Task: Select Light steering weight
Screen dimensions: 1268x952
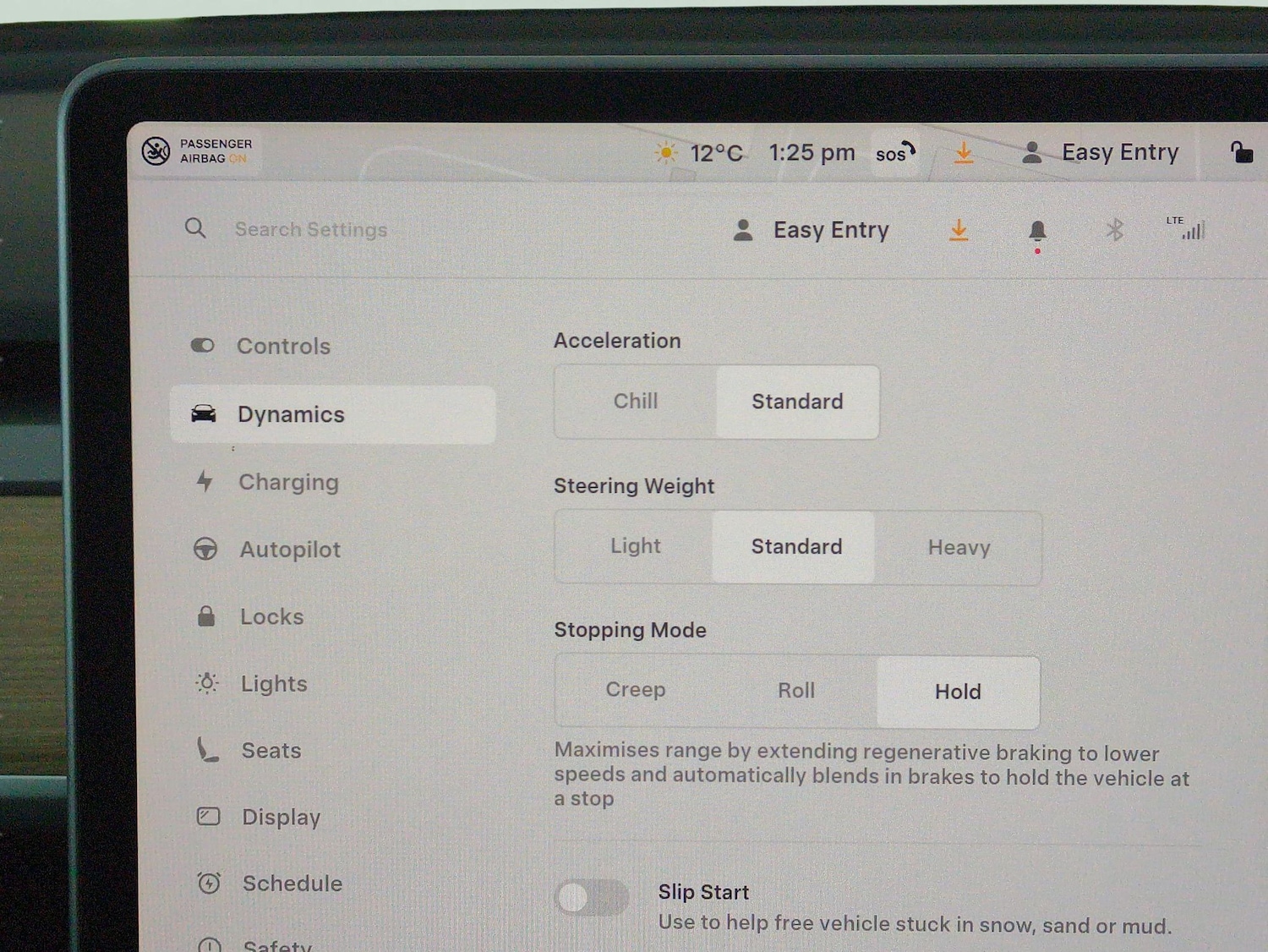Action: (636, 547)
